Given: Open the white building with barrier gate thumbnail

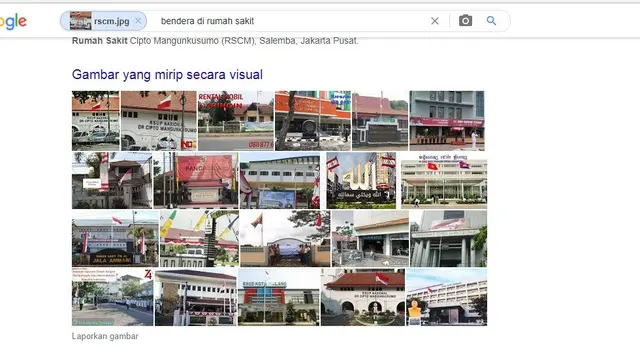Looking at the screenshot, I should [x=196, y=297].
